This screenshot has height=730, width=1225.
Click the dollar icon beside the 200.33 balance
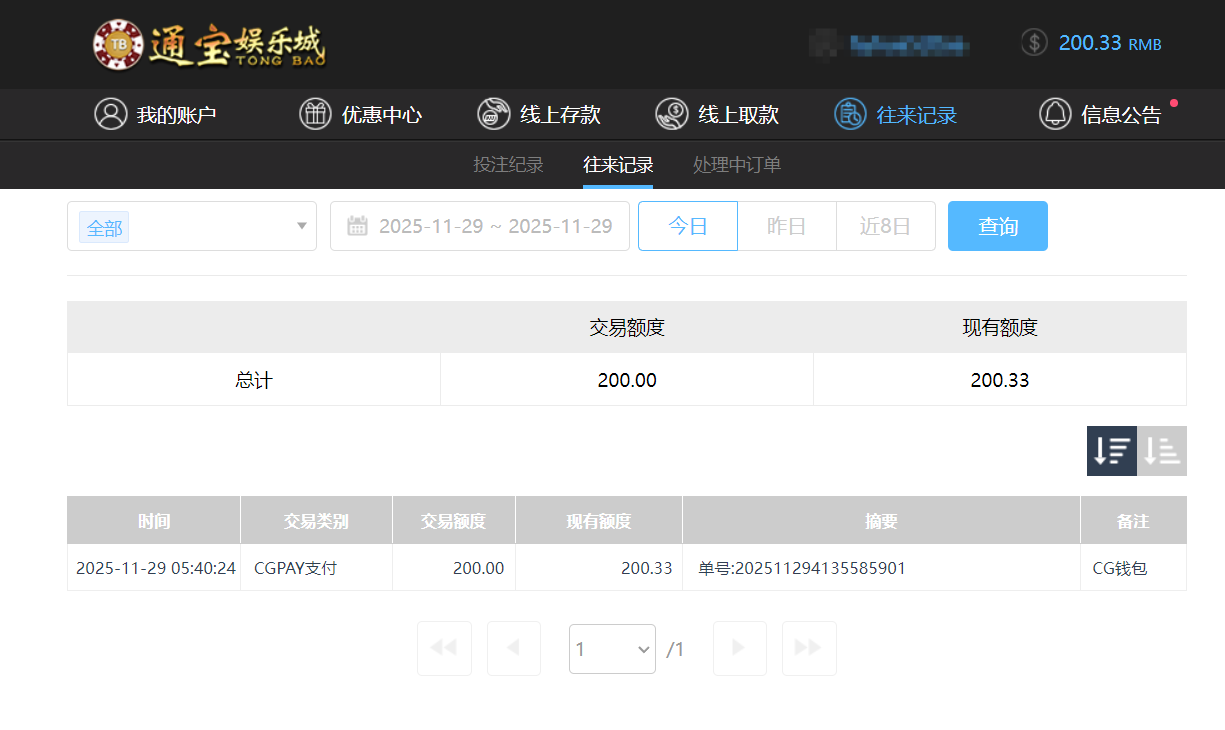tap(1033, 43)
